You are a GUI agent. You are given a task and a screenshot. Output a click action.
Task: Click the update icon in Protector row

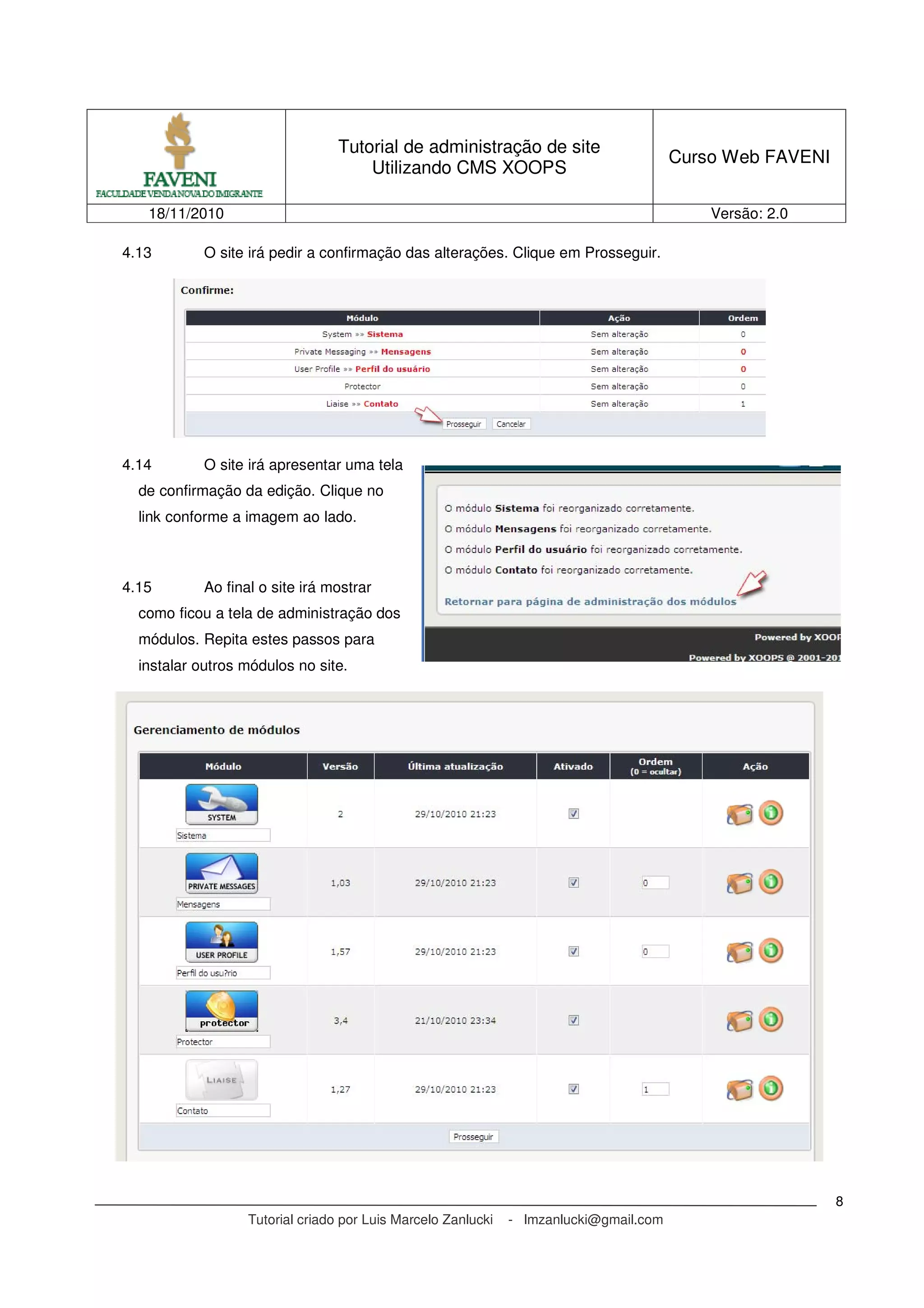[x=739, y=1020]
